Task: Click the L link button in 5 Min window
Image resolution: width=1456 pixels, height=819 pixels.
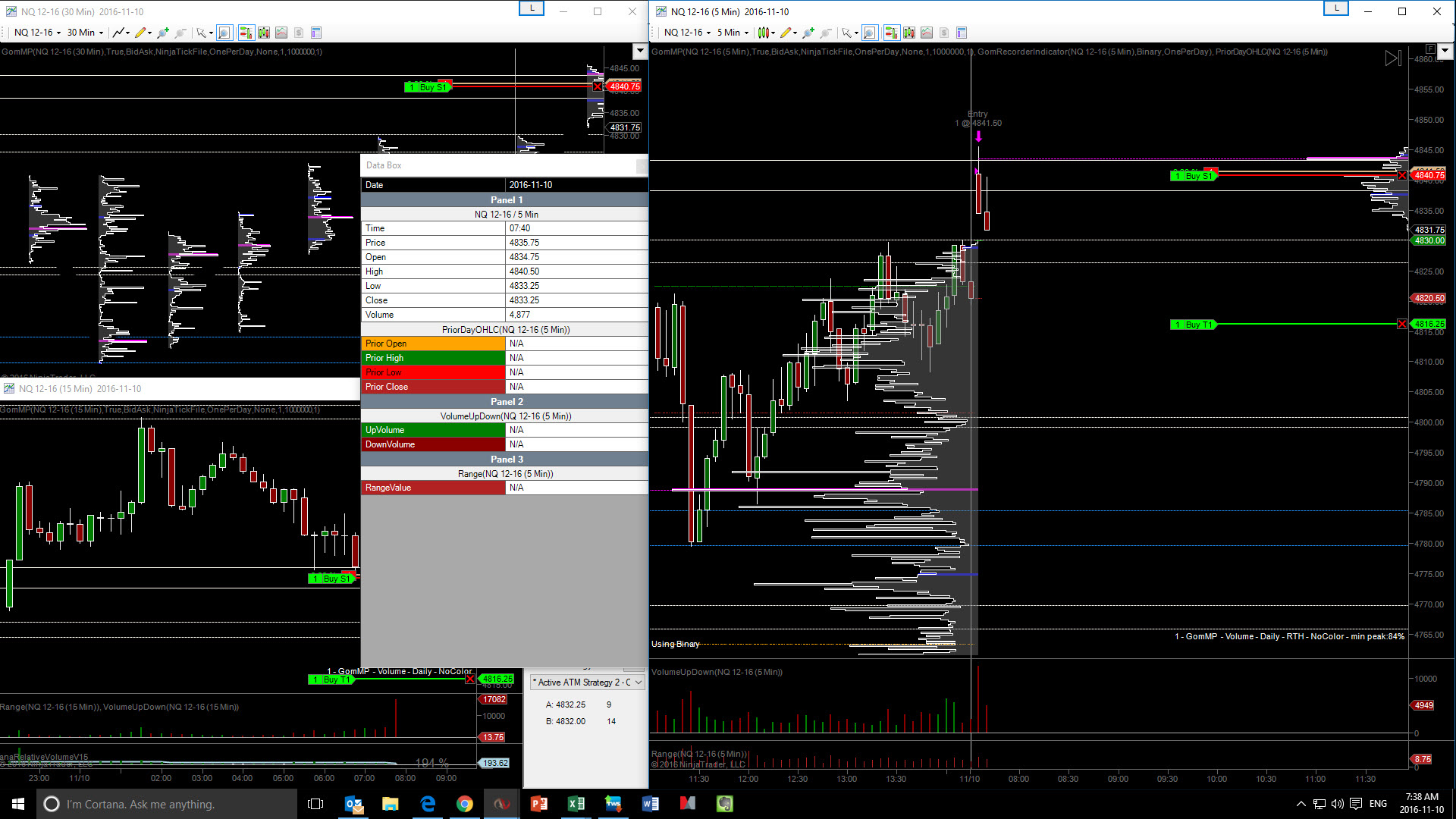Action: tap(1336, 8)
